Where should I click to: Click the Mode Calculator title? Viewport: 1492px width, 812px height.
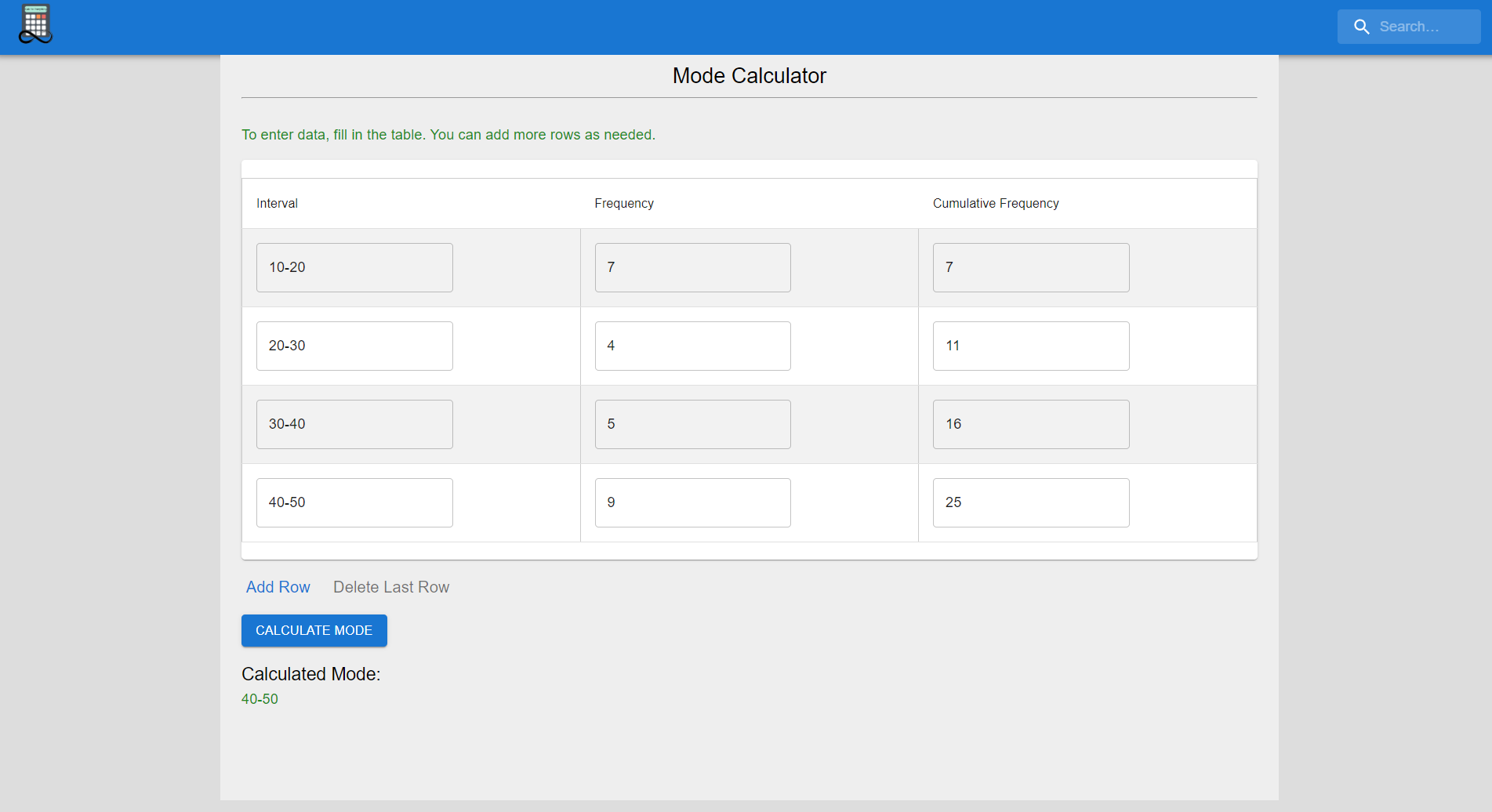(x=750, y=75)
